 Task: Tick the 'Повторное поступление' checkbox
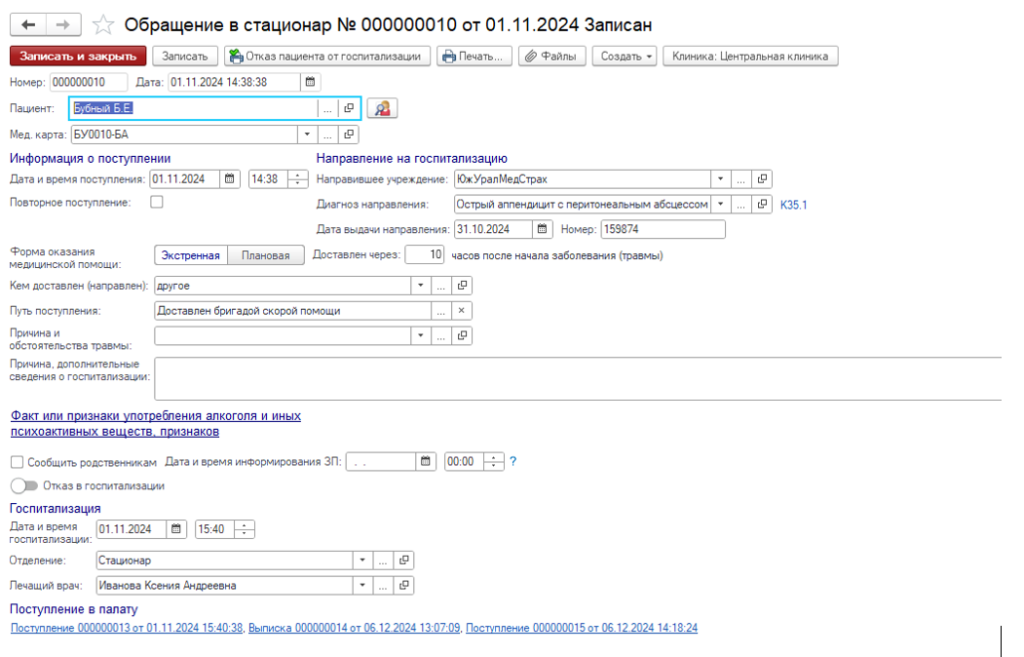157,202
